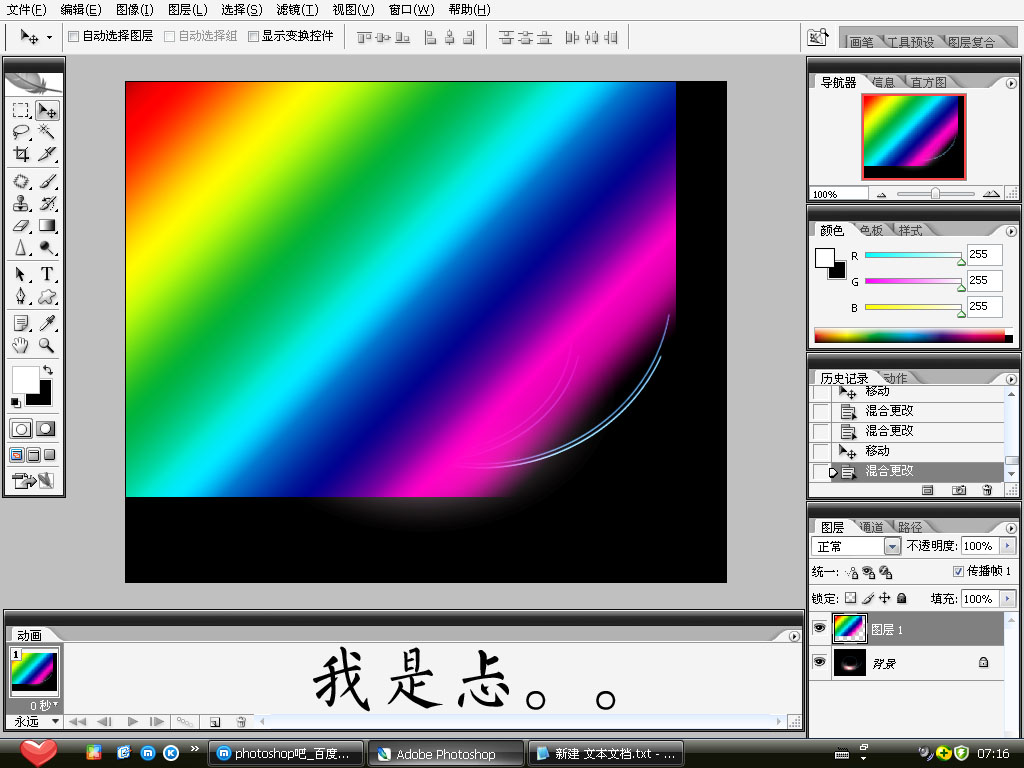This screenshot has height=768, width=1024.
Task: Toggle 传播帧 1 checkbox
Action: click(958, 571)
